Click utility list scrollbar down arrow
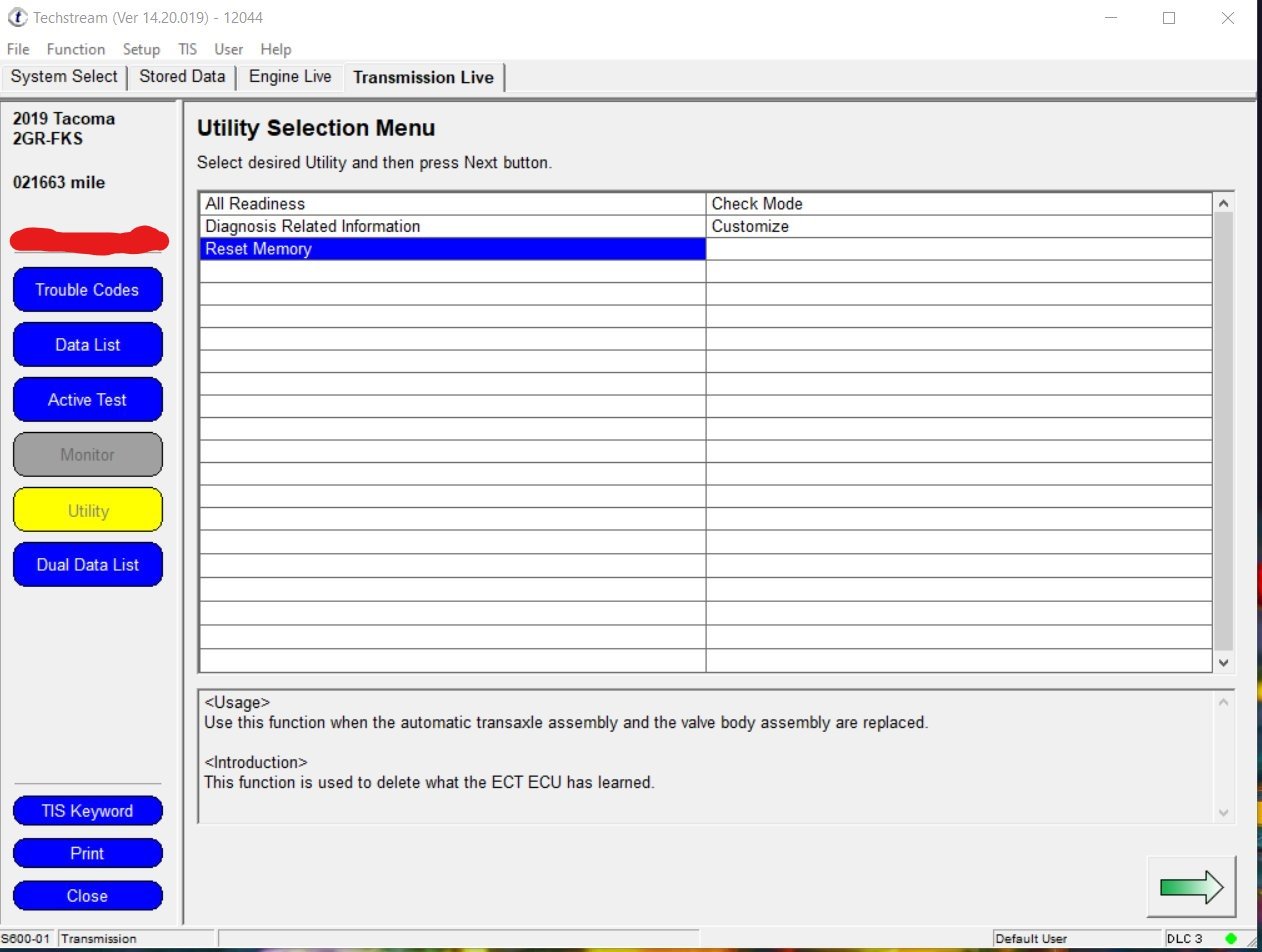Image resolution: width=1262 pixels, height=952 pixels. click(1224, 662)
